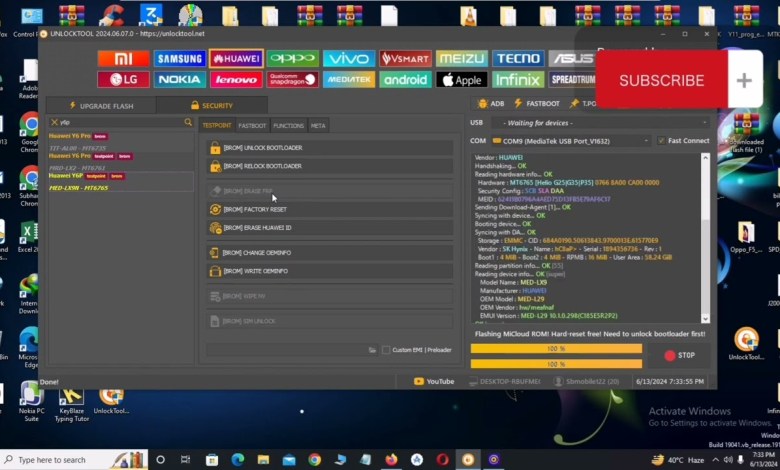
Task: Toggle the Fast Connect checkbox
Action: [662, 141]
